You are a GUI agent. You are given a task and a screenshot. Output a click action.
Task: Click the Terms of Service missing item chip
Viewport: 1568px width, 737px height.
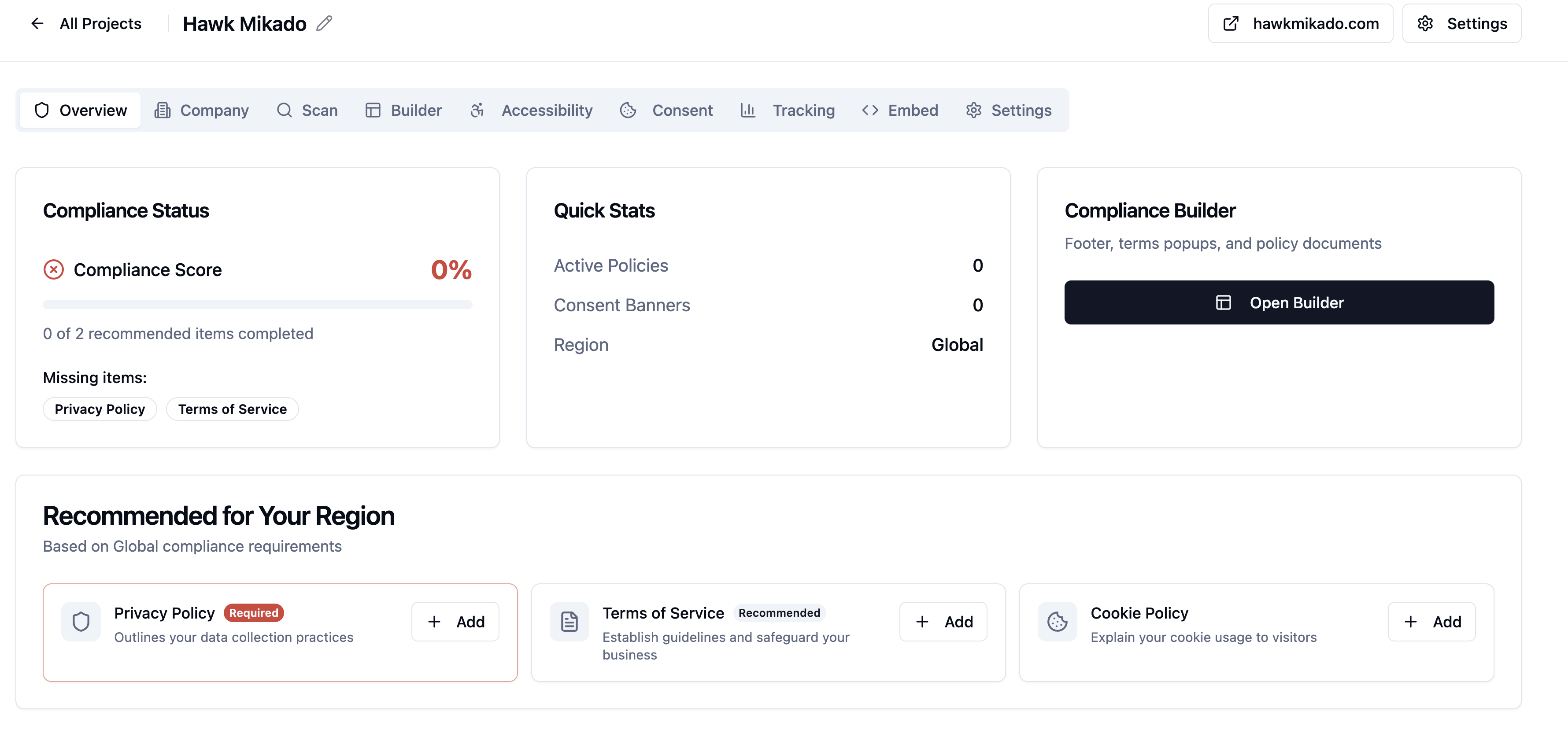232,409
